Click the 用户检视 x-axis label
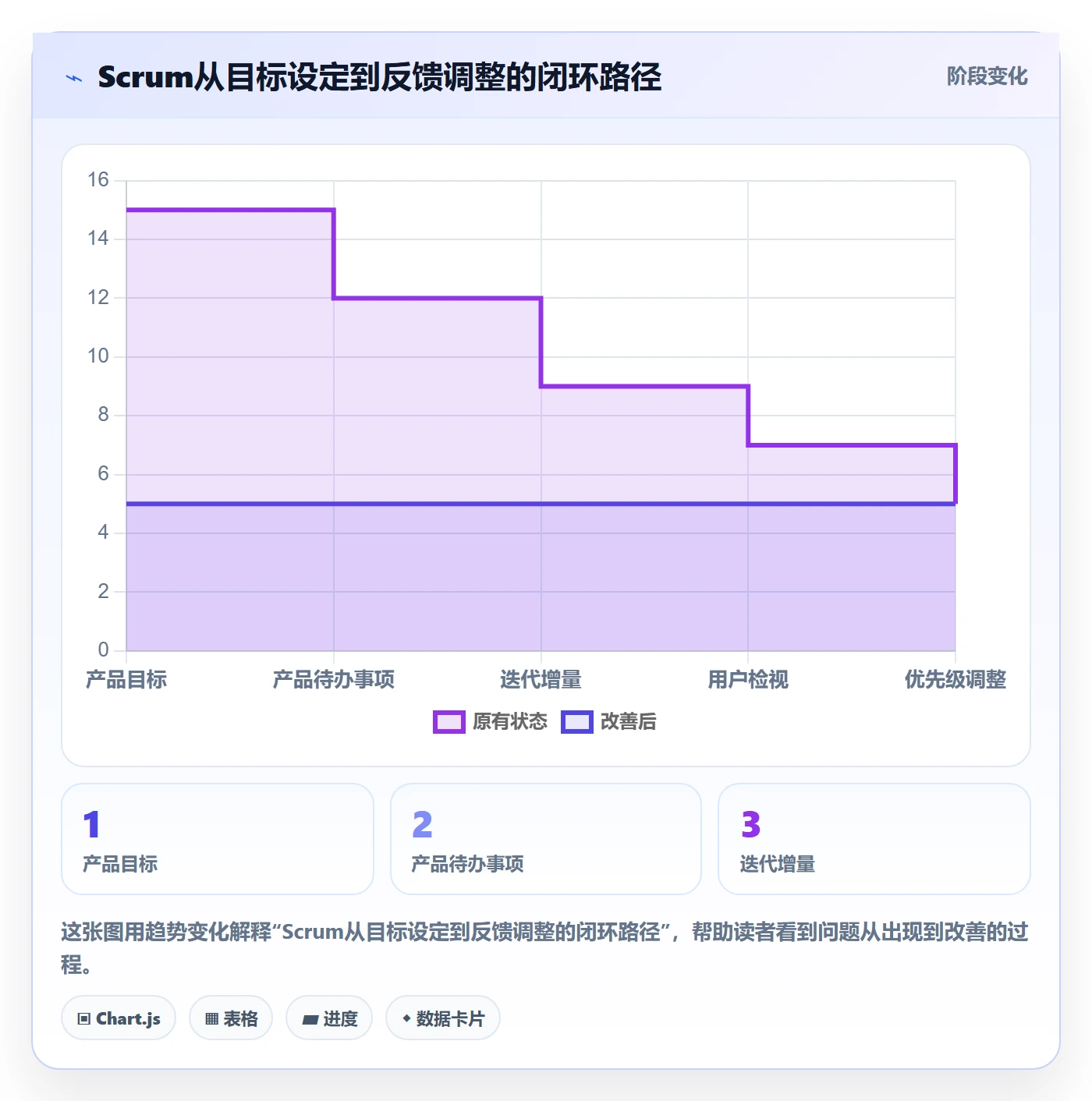The height and width of the screenshot is (1101, 1092). tap(748, 680)
